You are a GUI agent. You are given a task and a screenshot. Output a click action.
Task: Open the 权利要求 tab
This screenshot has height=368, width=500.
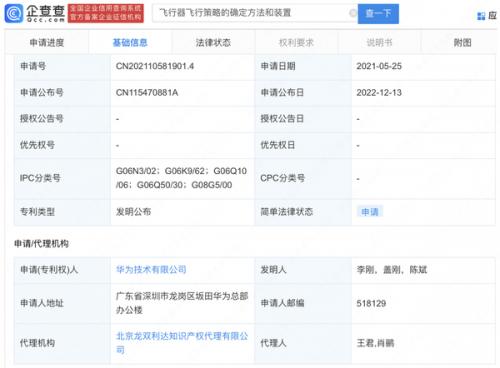pos(296,42)
